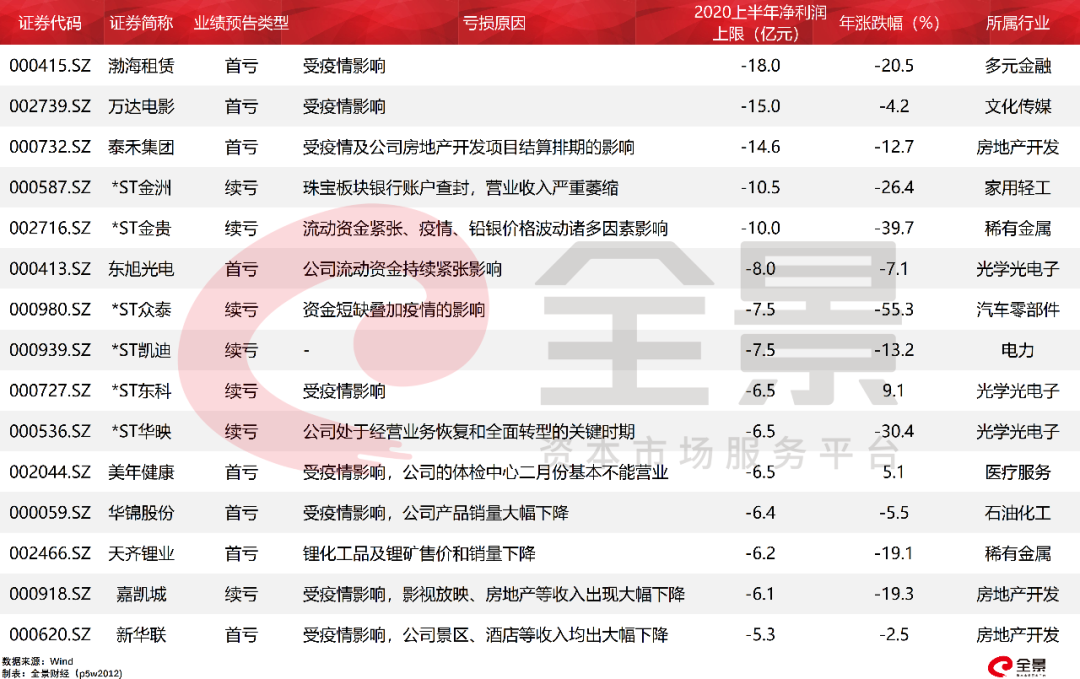This screenshot has width=1080, height=679.
Task: Select stock code 000939.SZ
Action: pyautogui.click(x=50, y=351)
